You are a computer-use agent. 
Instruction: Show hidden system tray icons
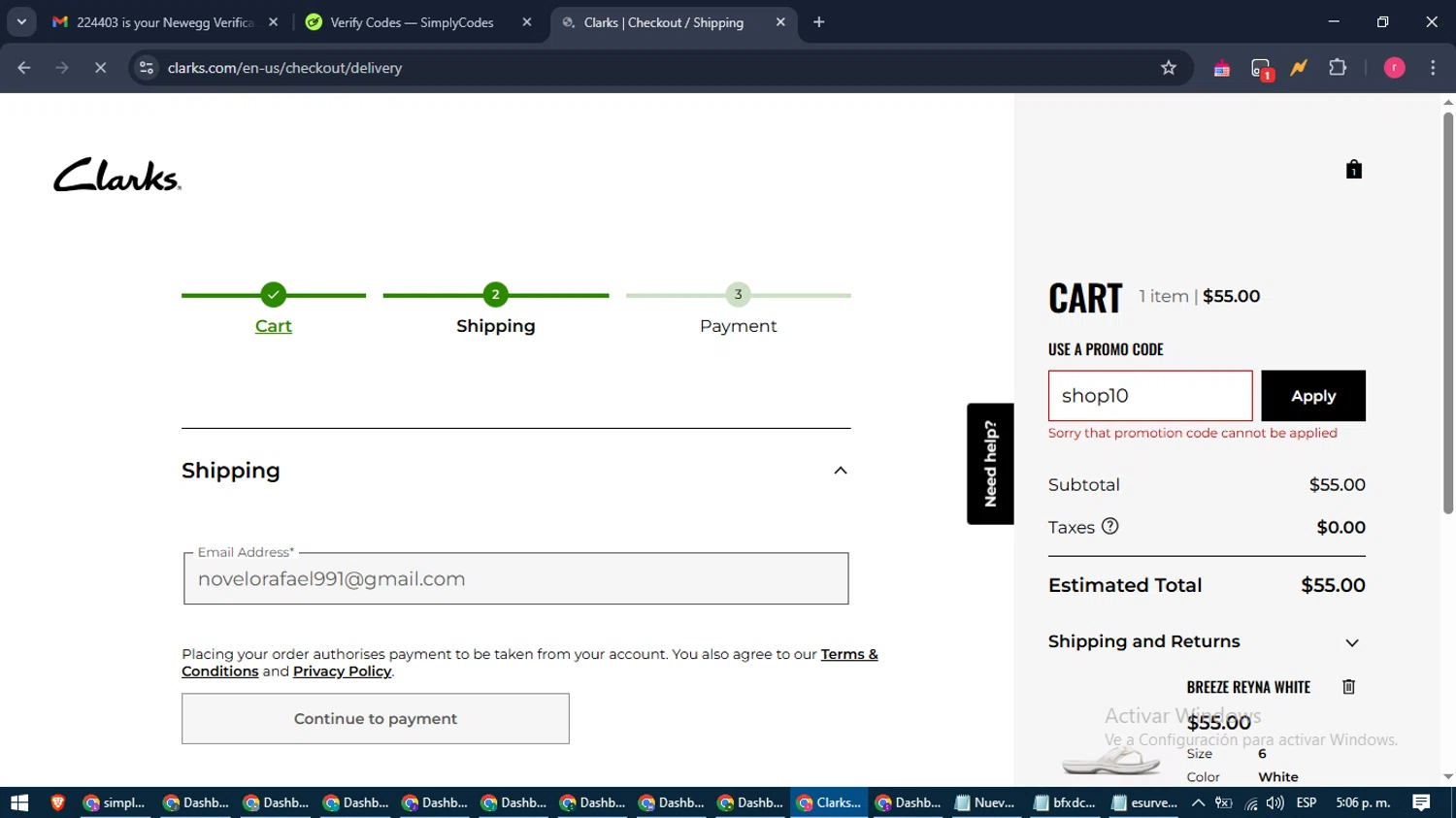point(1199,802)
